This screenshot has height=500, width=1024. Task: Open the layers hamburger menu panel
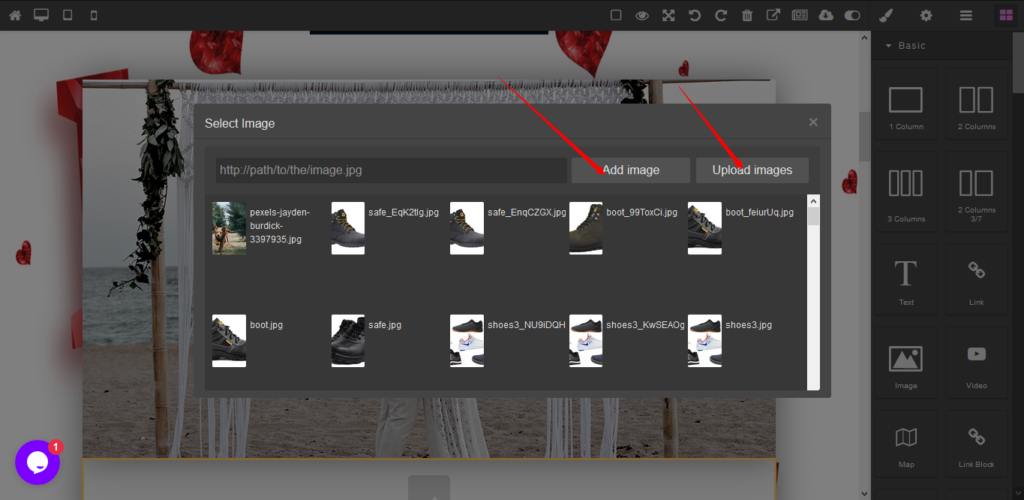966,15
